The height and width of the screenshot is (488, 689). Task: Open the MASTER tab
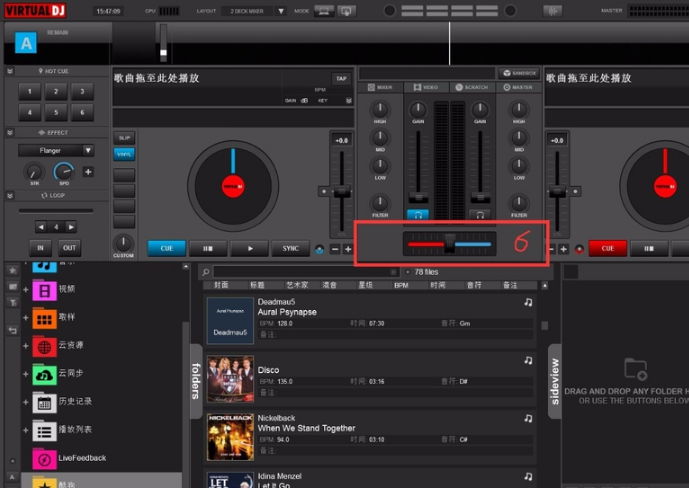pyautogui.click(x=519, y=87)
